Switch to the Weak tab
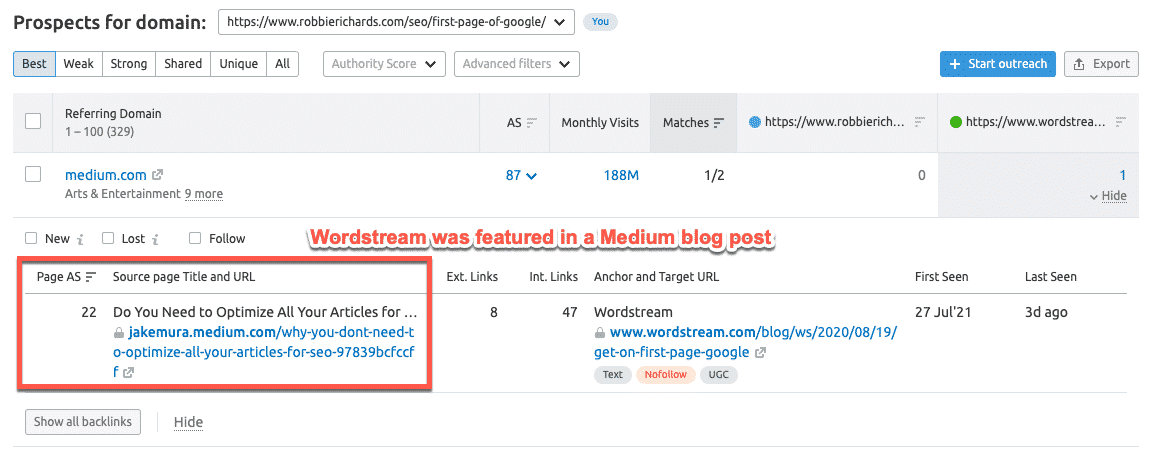The image size is (1150, 450). coord(78,64)
